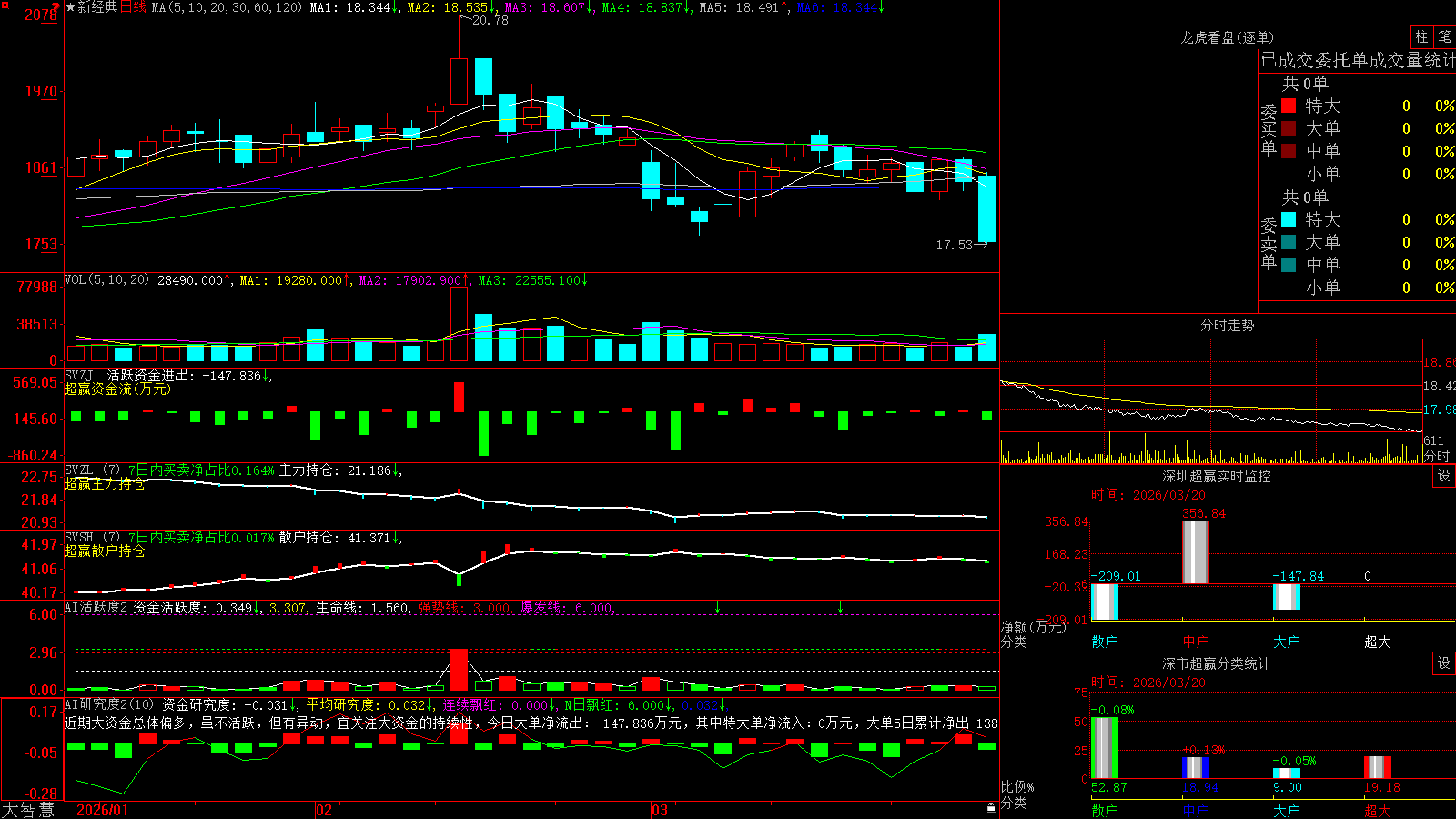The height and width of the screenshot is (819, 1456).
Task: Click the red 特大 buy-order color swatch
Action: coord(1289,106)
